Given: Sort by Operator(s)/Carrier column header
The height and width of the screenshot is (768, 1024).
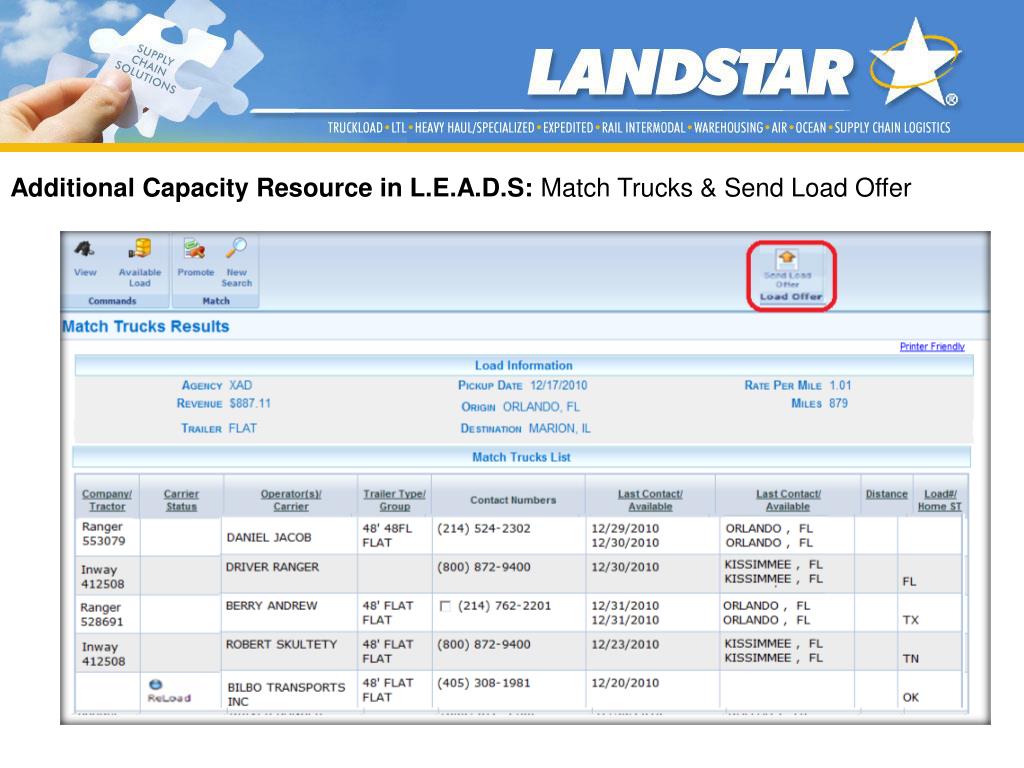Looking at the screenshot, I should (x=291, y=500).
